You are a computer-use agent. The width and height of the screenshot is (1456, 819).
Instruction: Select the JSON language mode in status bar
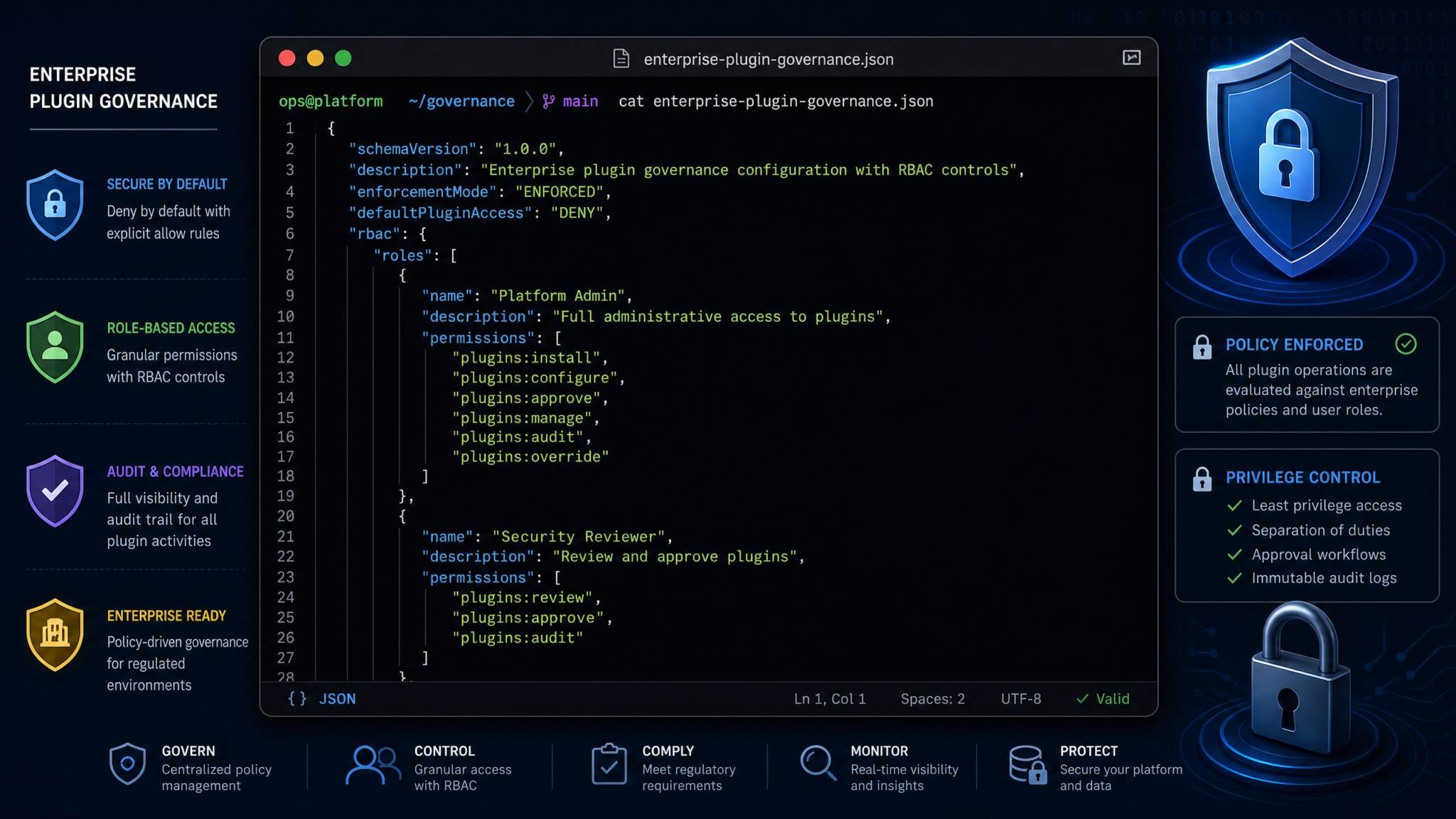(337, 699)
